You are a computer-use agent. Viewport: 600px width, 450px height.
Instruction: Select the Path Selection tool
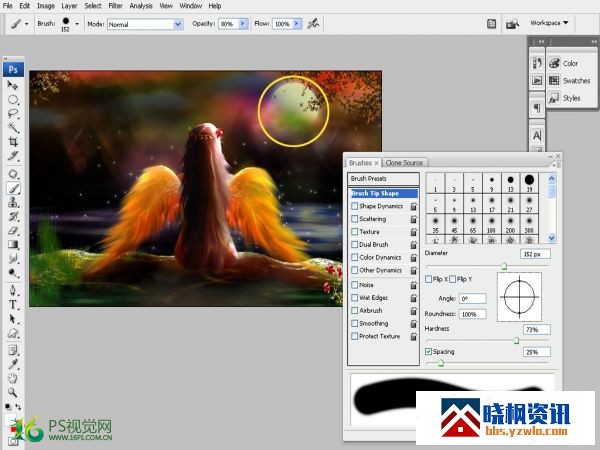(x=13, y=319)
